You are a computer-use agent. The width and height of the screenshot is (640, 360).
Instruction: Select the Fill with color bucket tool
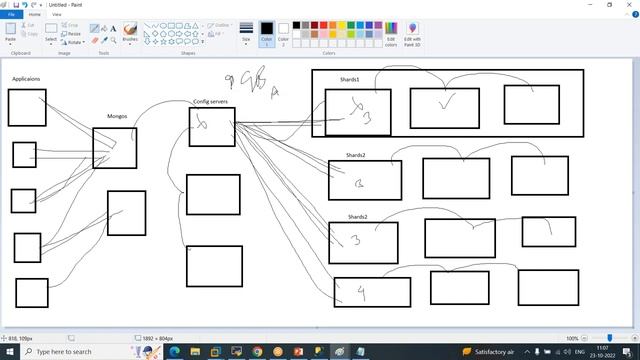click(104, 28)
